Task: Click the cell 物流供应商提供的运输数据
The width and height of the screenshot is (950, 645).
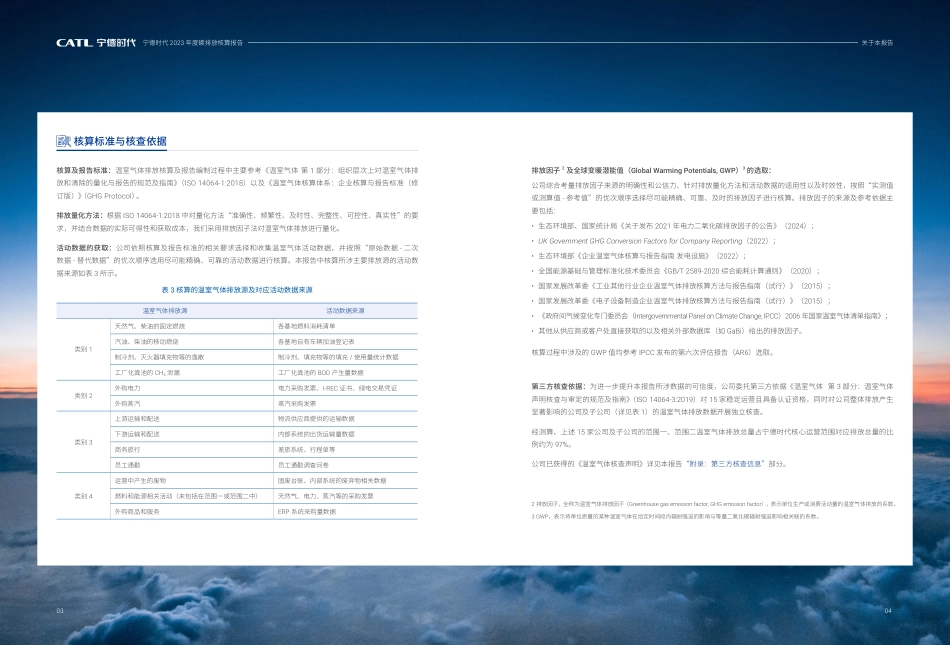Action: click(x=316, y=419)
